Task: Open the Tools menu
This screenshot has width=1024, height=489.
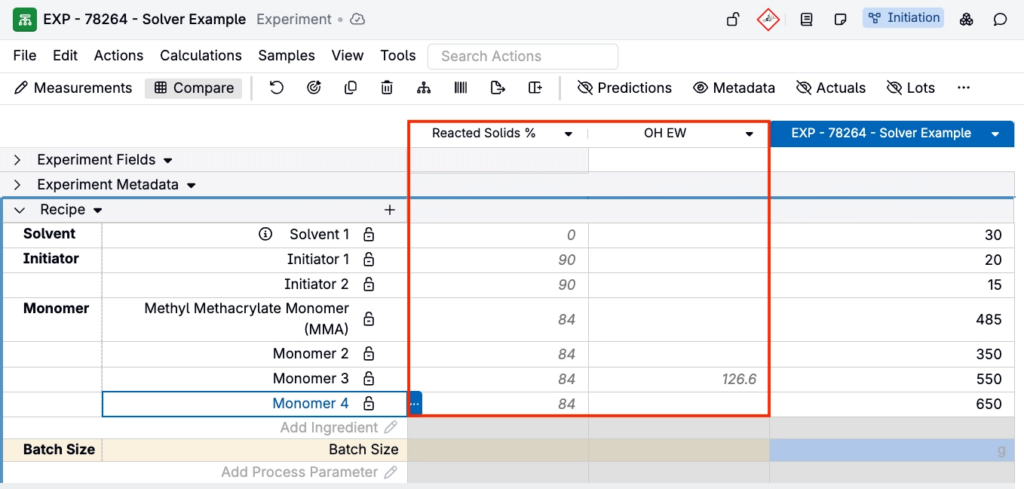Action: [398, 56]
